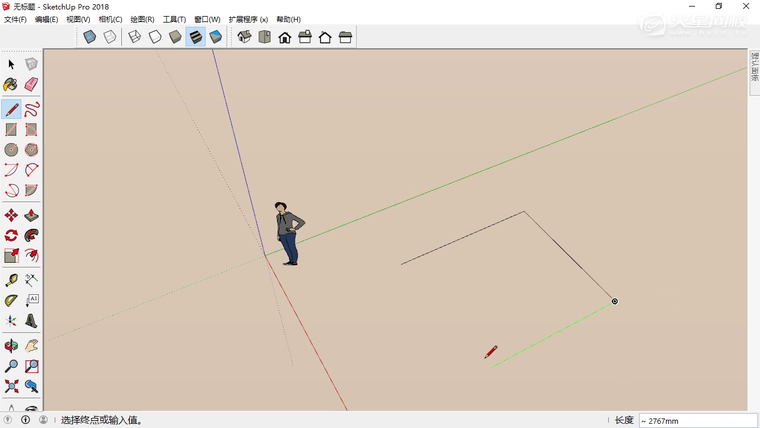The height and width of the screenshot is (428, 760).
Task: Expand the default tray side panel
Action: (x=754, y=75)
